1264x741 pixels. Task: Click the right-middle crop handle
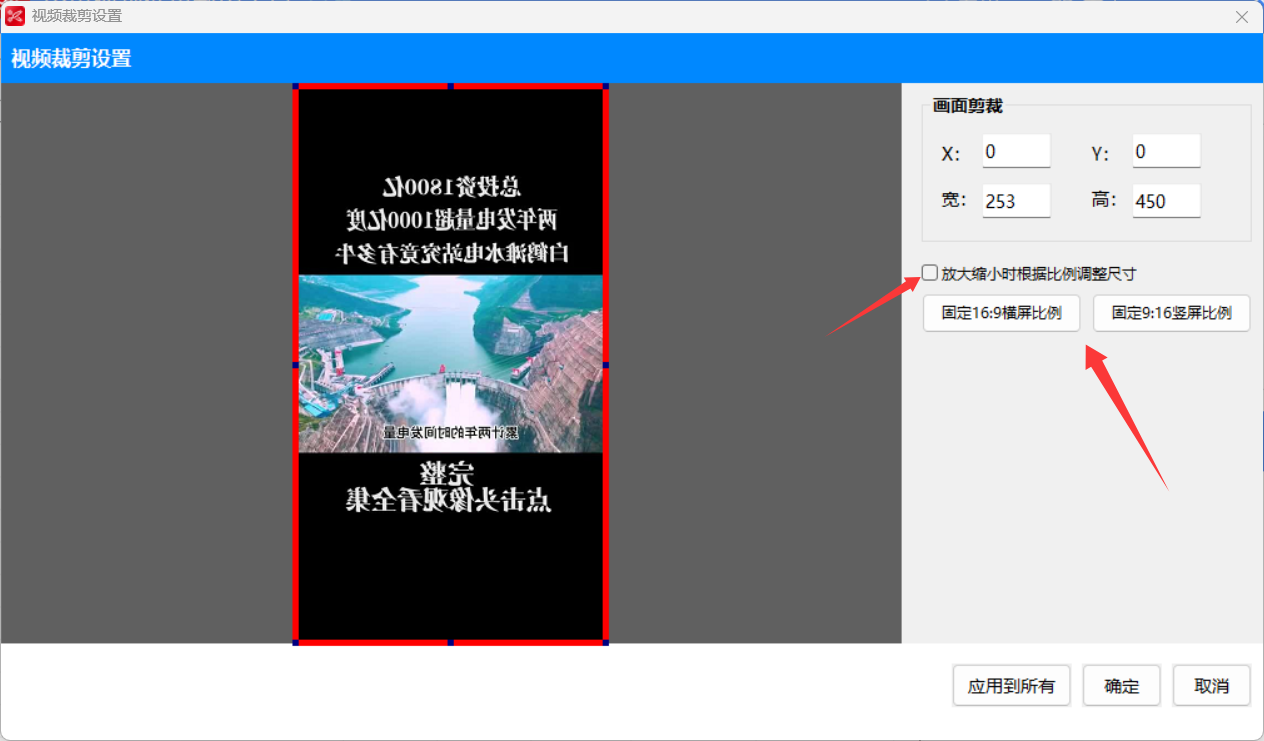click(605, 365)
